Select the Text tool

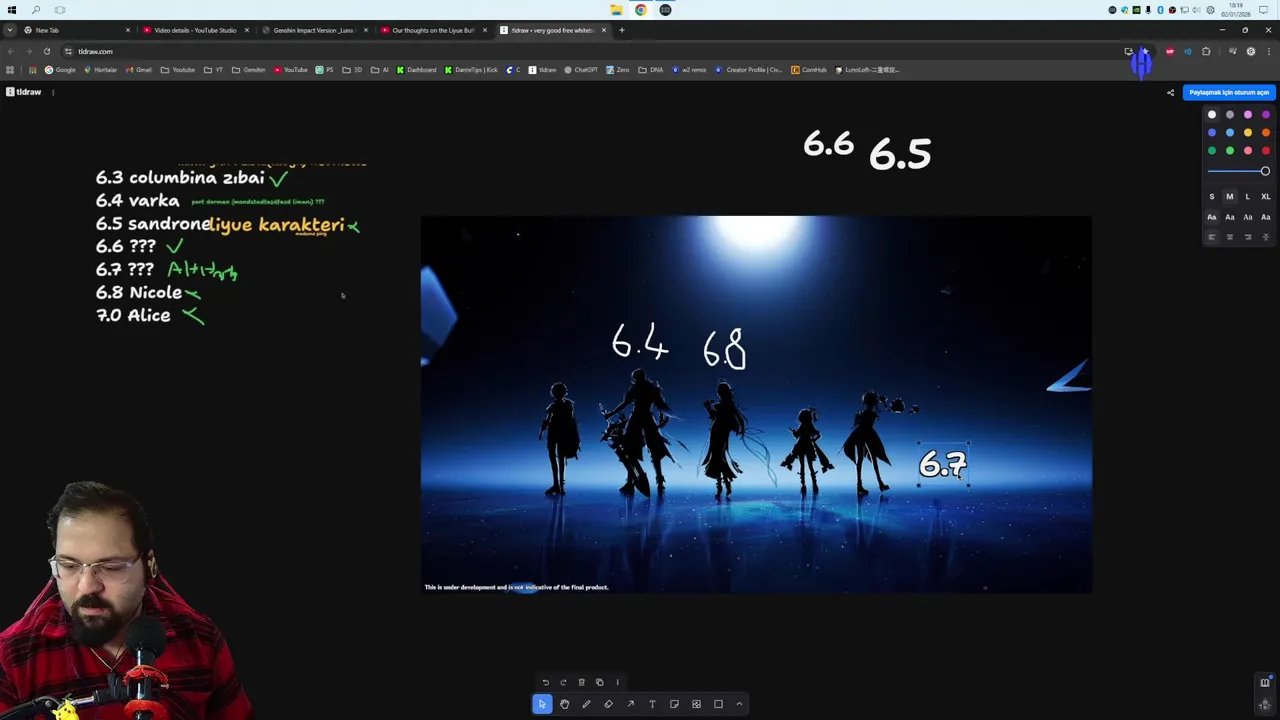(x=652, y=704)
